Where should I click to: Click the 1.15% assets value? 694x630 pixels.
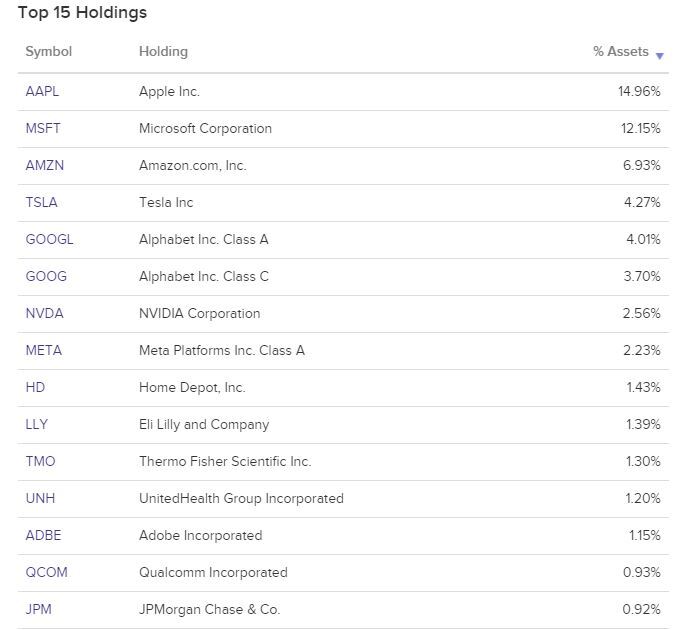coord(644,535)
